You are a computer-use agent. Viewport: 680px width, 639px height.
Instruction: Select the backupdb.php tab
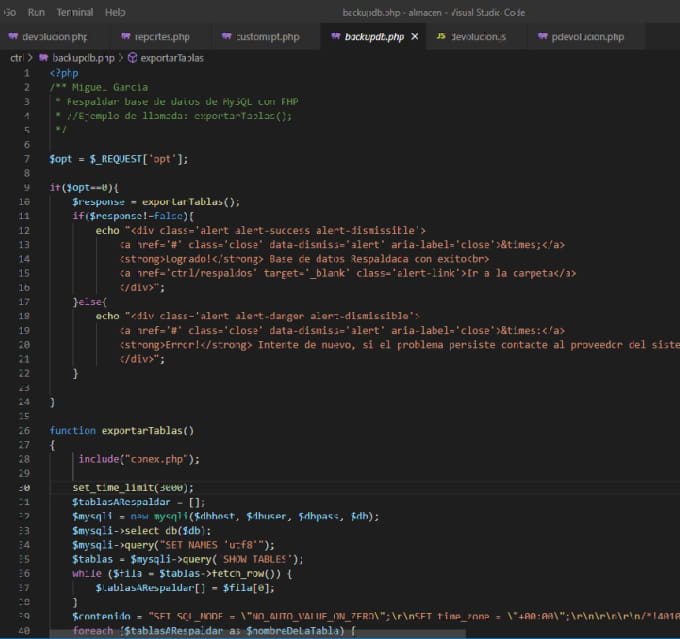pos(374,37)
